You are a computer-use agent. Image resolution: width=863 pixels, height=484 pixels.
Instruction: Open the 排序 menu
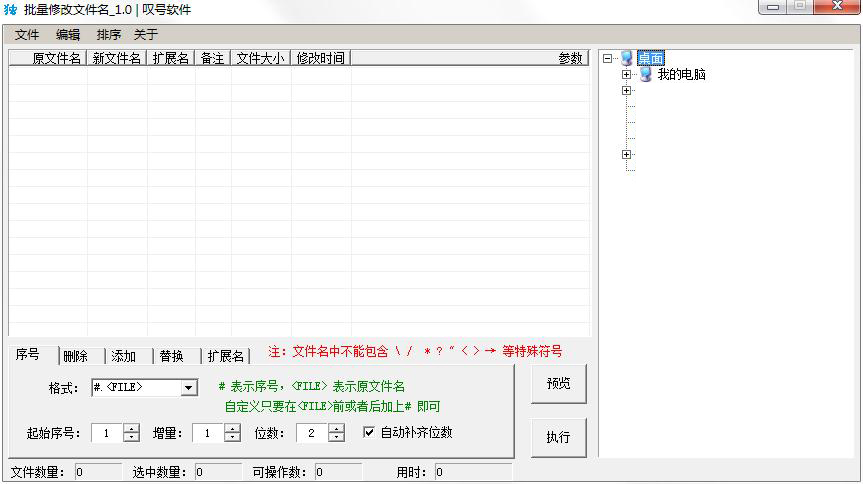tap(108, 35)
